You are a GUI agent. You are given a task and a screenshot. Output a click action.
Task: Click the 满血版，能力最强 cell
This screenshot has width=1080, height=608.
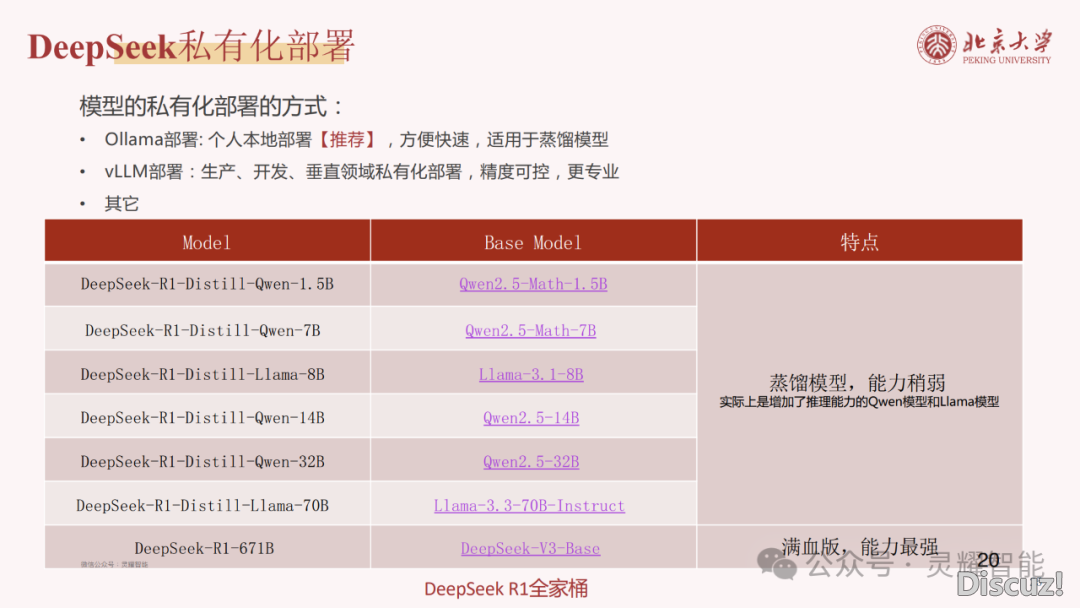coord(860,547)
